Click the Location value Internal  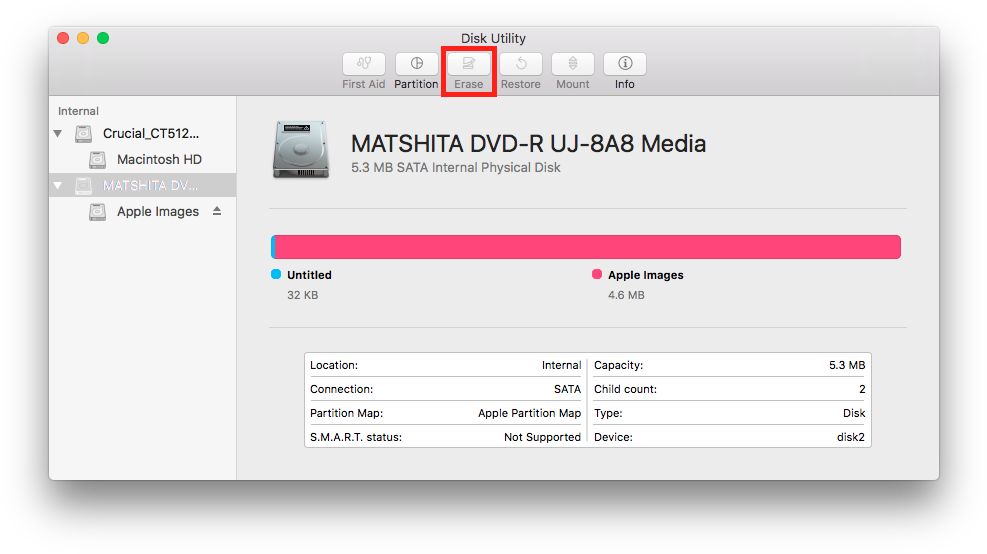[561, 365]
